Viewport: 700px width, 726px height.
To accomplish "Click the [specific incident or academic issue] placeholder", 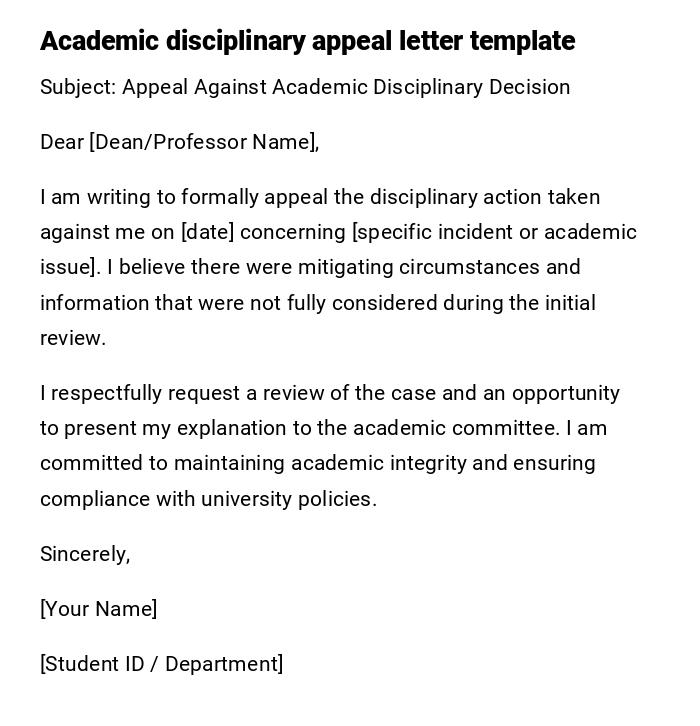I will click(494, 232).
